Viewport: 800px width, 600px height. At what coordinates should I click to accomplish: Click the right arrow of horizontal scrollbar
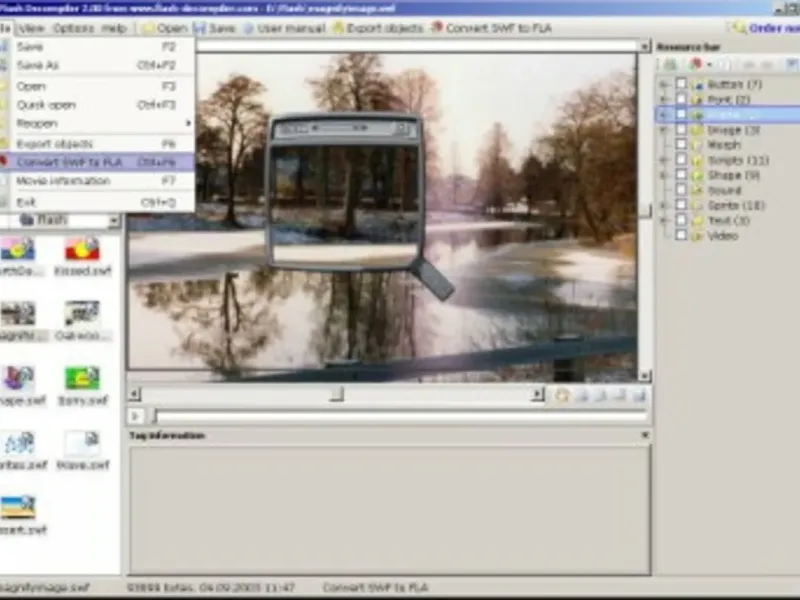coord(537,394)
